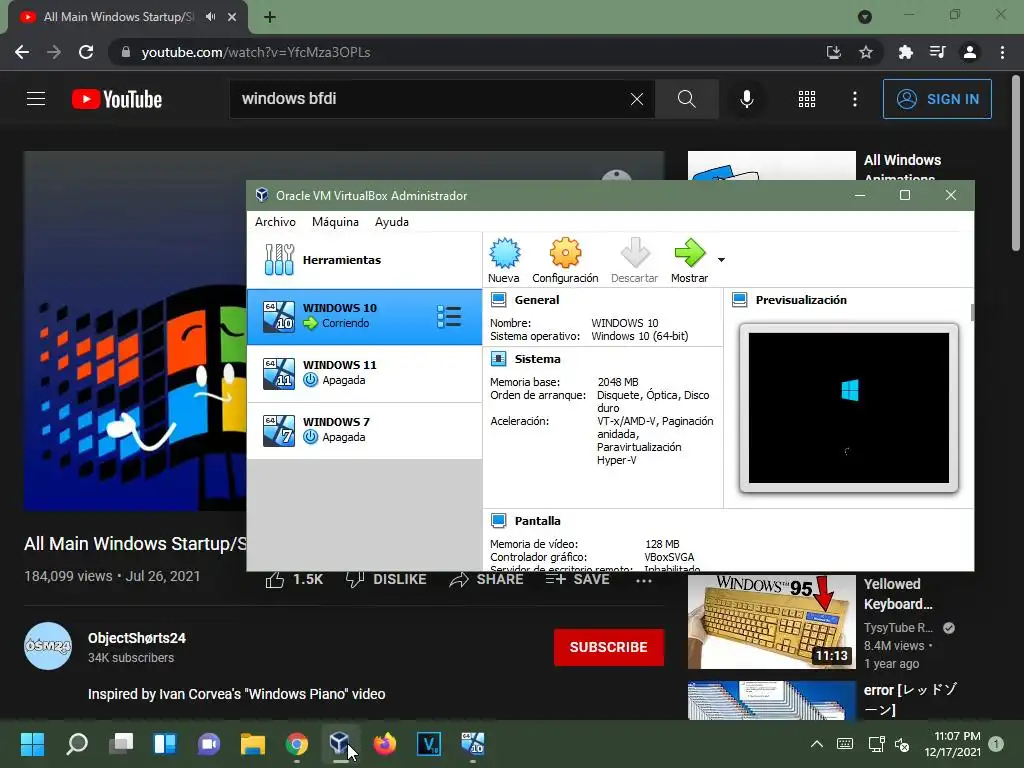Open the Archivo menu
The image size is (1024, 768).
pos(275,222)
